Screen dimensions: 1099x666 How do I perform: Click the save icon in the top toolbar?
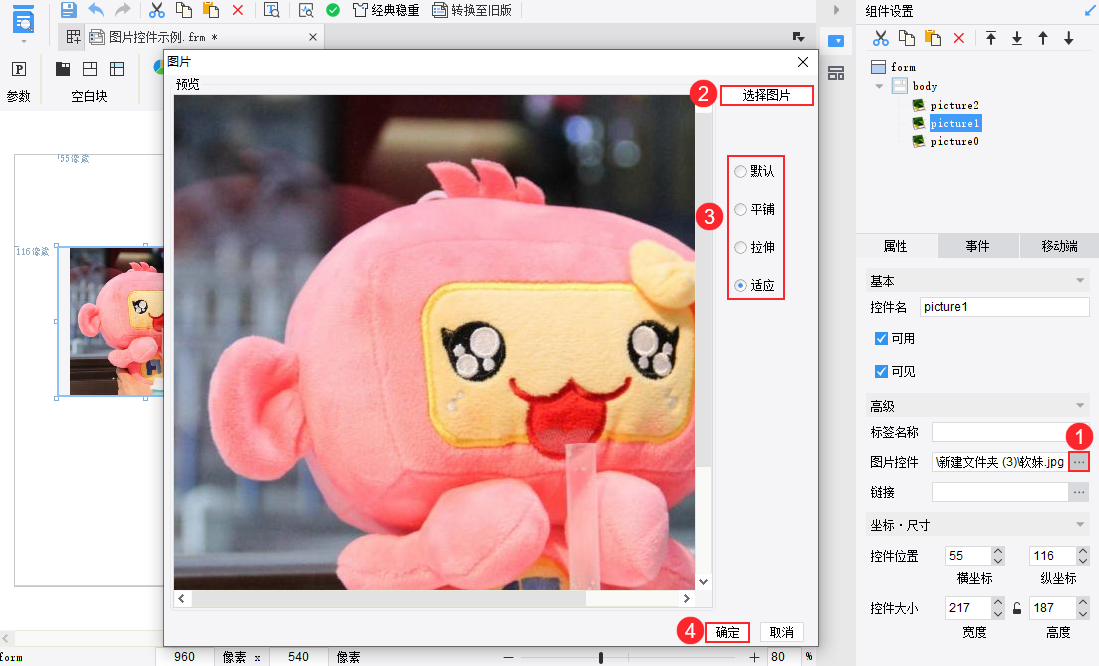[x=68, y=10]
